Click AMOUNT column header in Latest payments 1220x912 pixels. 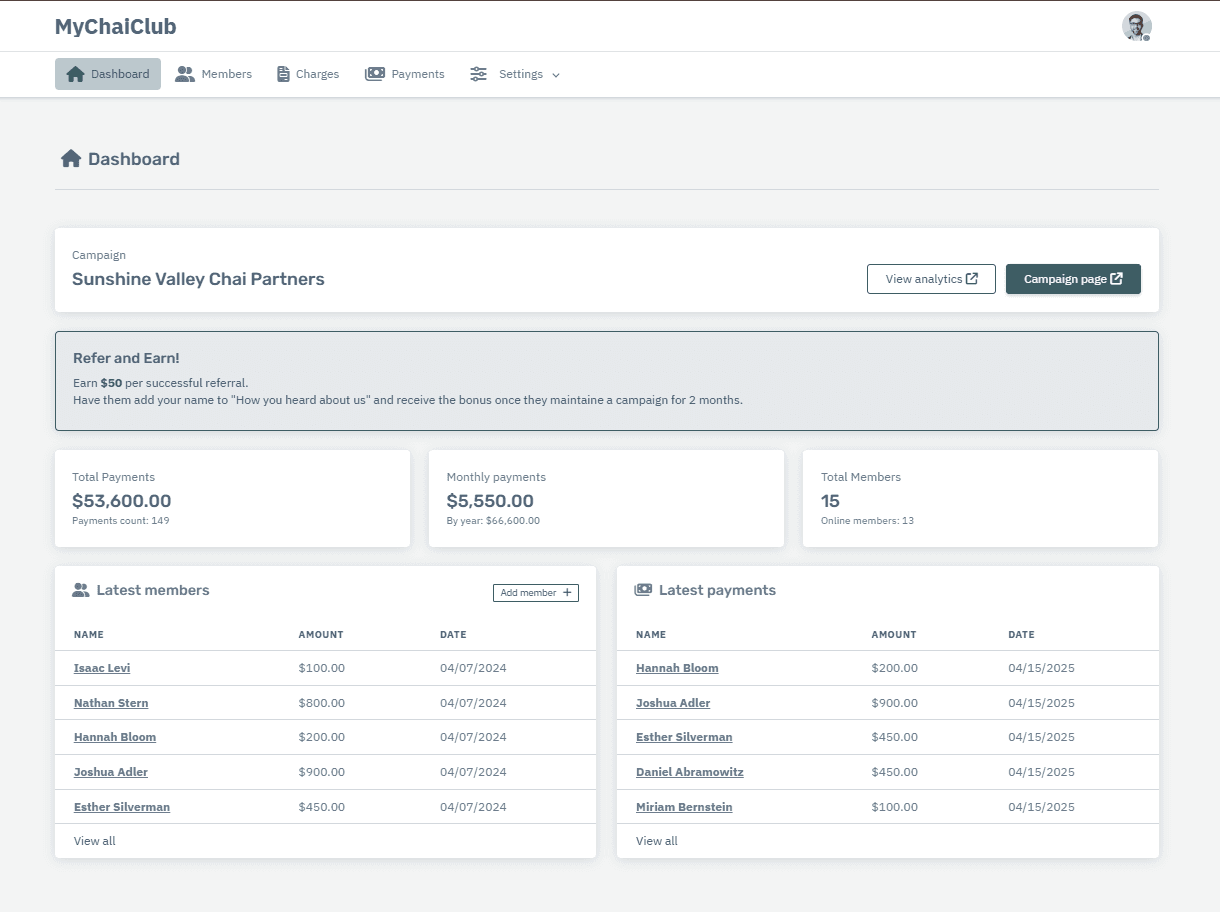point(894,635)
